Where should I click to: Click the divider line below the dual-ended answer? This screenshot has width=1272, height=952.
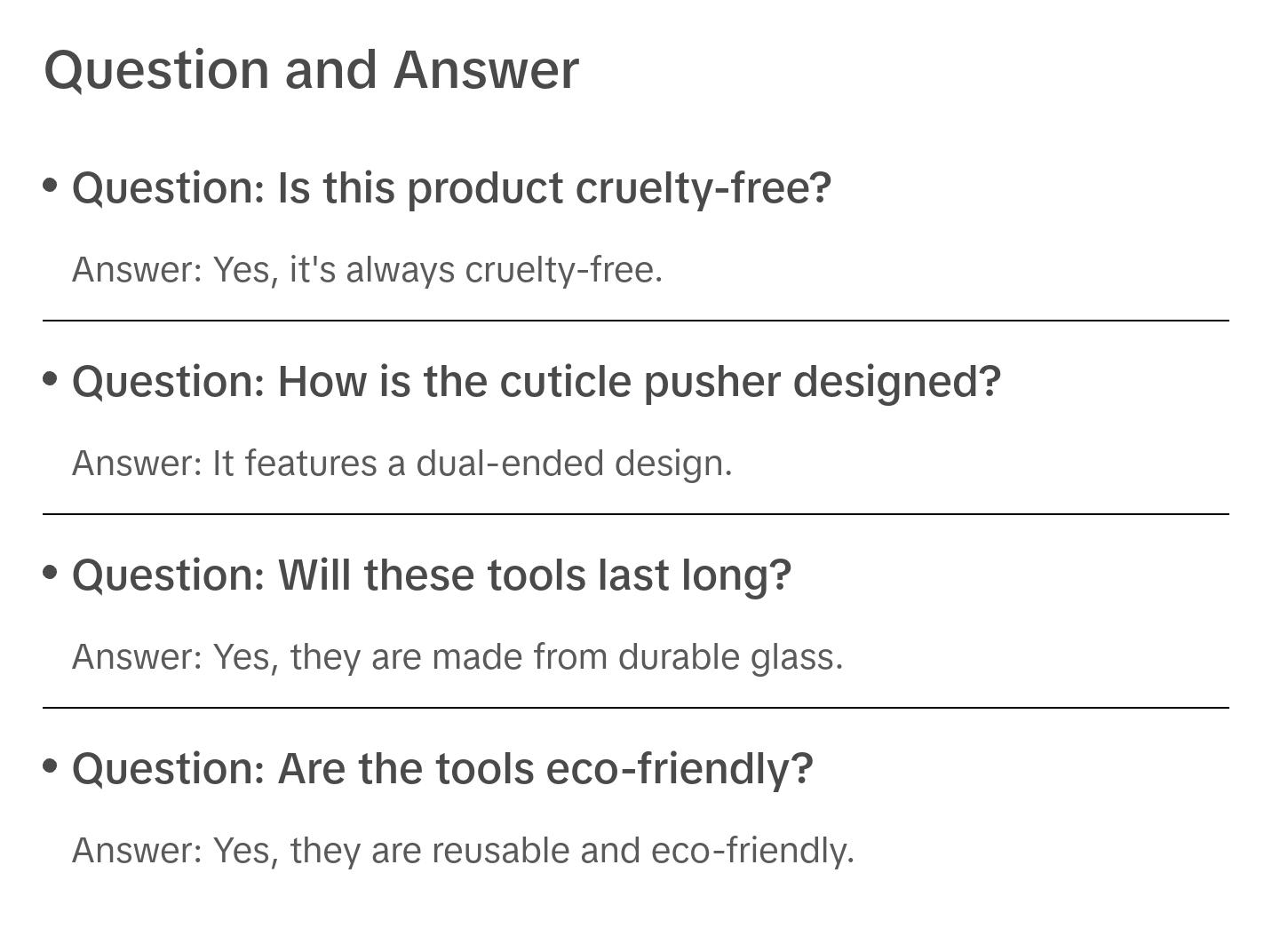(x=635, y=514)
